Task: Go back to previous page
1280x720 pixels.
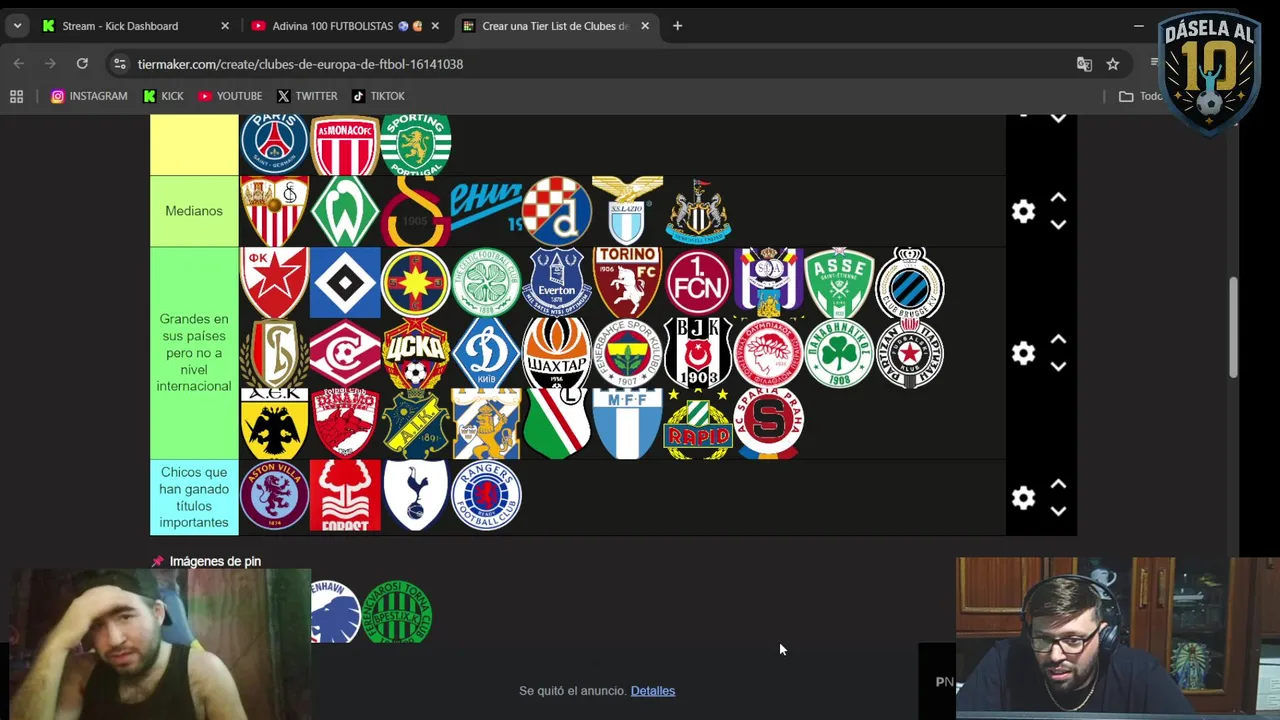Action: pos(18,64)
